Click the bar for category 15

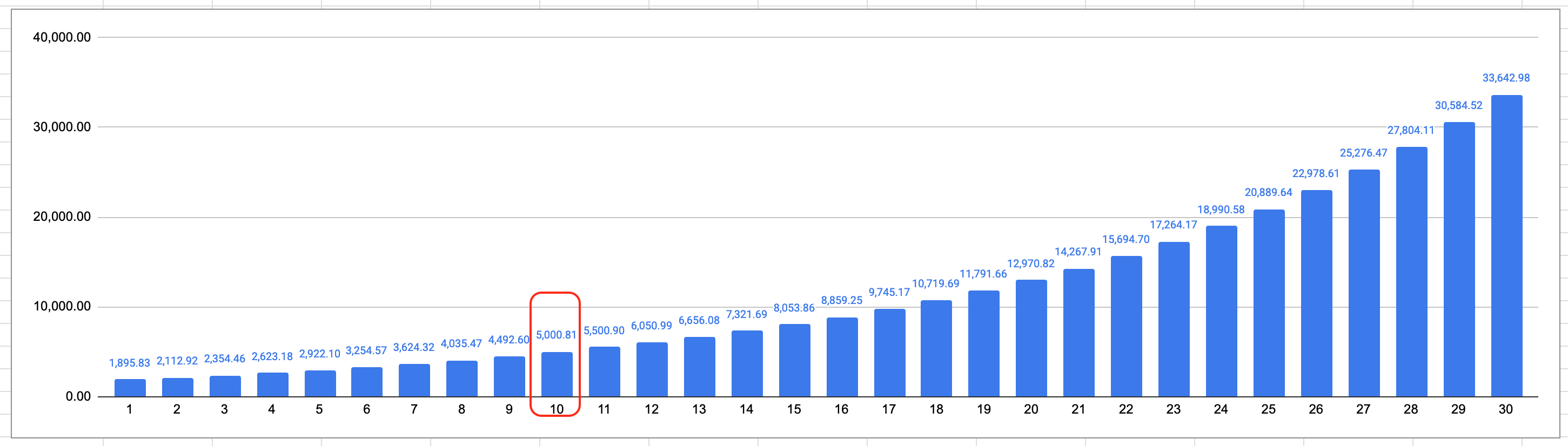coord(794,361)
